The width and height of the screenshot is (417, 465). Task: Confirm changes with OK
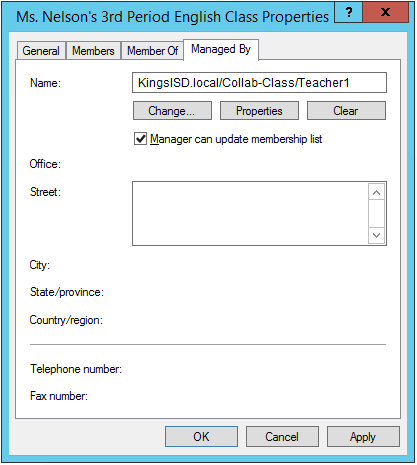click(x=201, y=437)
